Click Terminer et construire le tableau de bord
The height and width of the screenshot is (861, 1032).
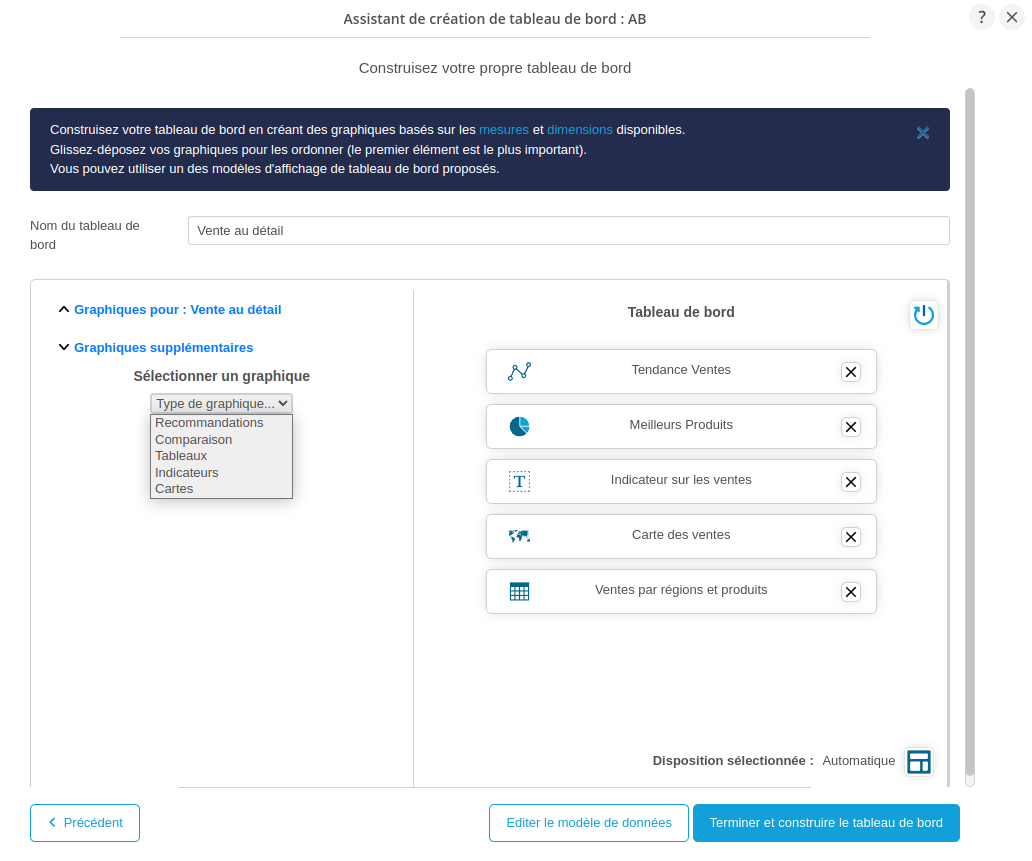(x=825, y=823)
